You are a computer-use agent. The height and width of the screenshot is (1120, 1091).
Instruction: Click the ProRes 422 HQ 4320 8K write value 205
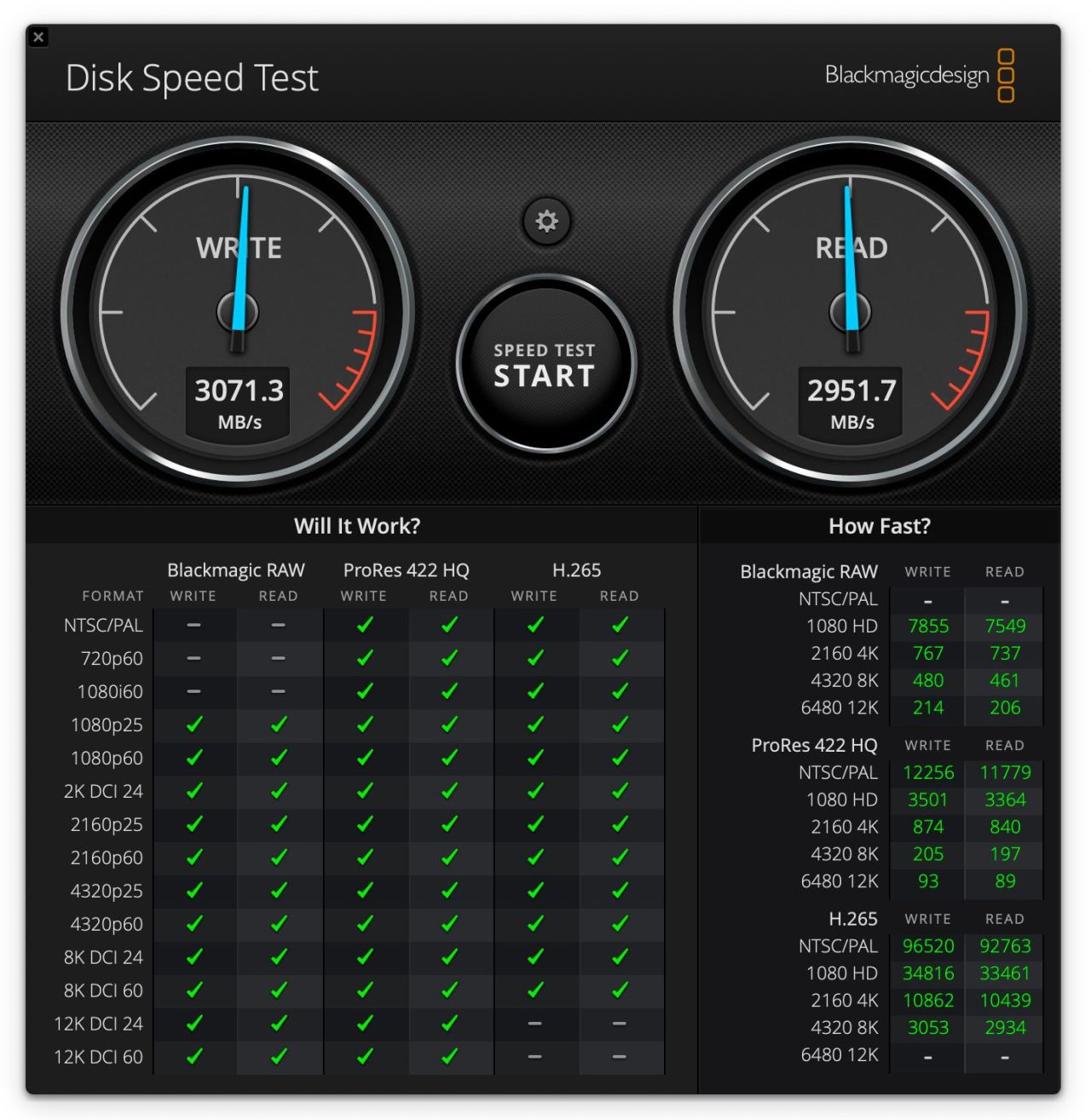pos(928,855)
